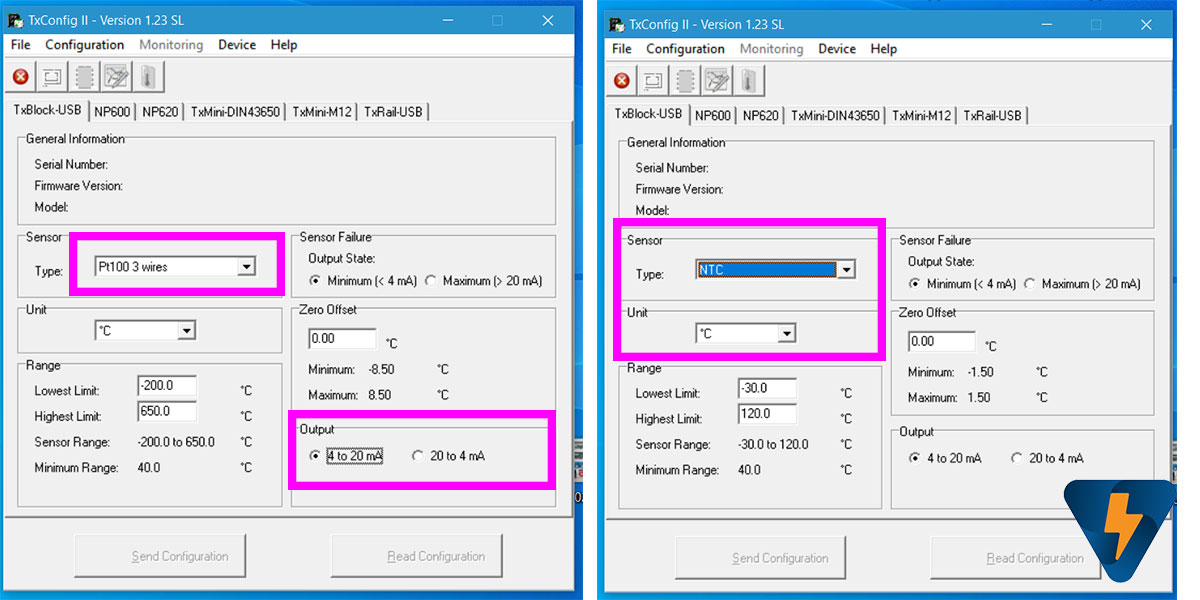Select the TxBlock-USB tab in left window
Viewport: 1200px width, 600px height.
pos(47,110)
